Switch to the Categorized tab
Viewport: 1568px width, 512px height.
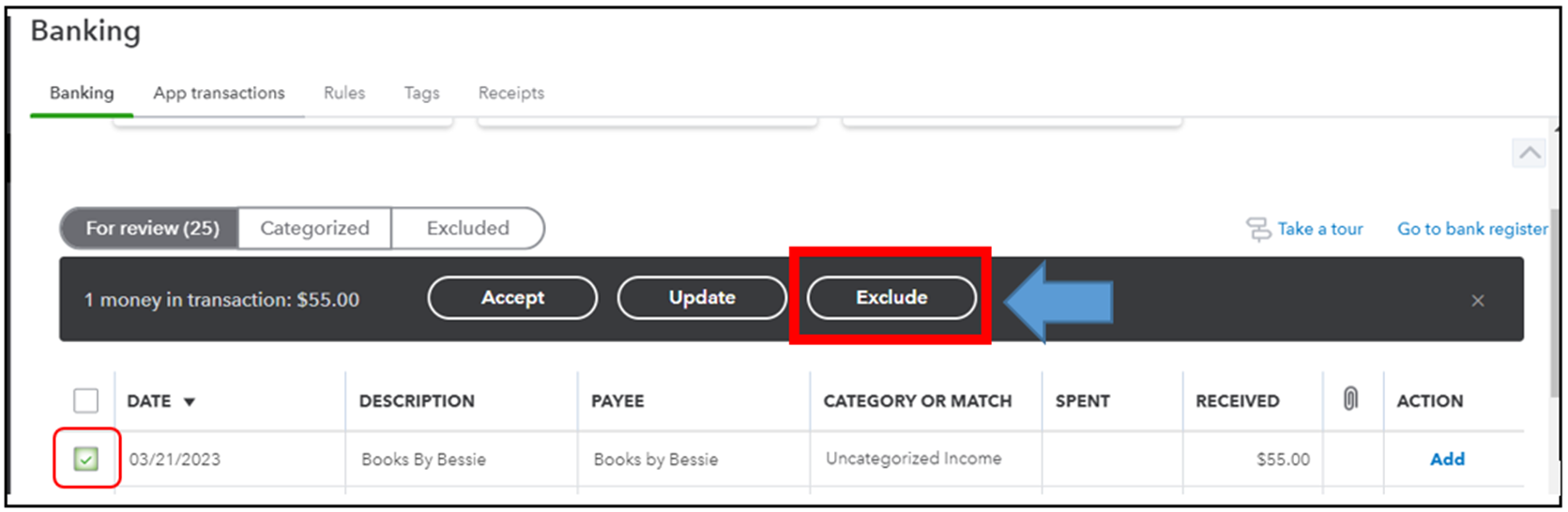(314, 228)
